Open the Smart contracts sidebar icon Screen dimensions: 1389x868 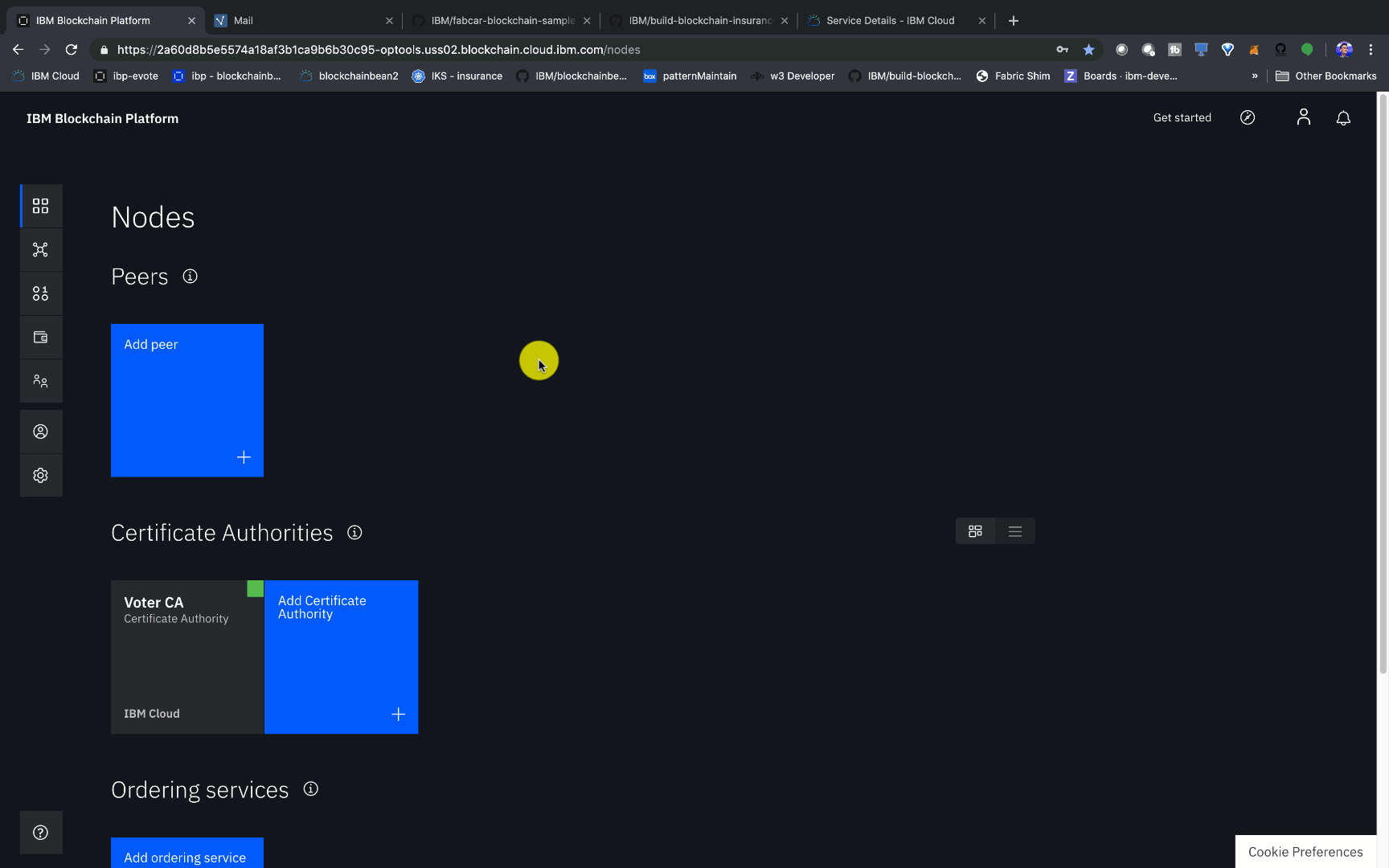(41, 293)
